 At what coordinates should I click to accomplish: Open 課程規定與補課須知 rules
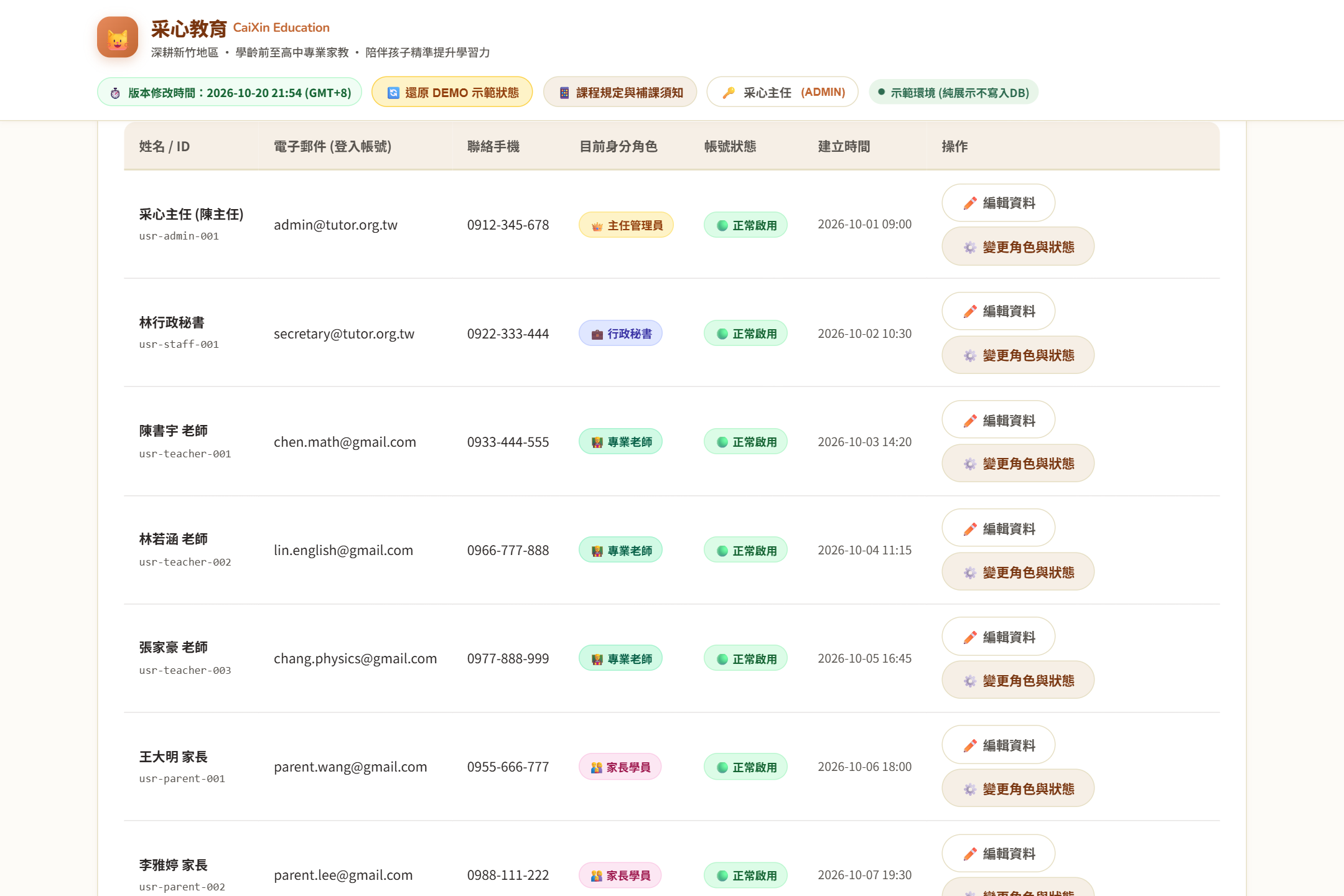(620, 92)
